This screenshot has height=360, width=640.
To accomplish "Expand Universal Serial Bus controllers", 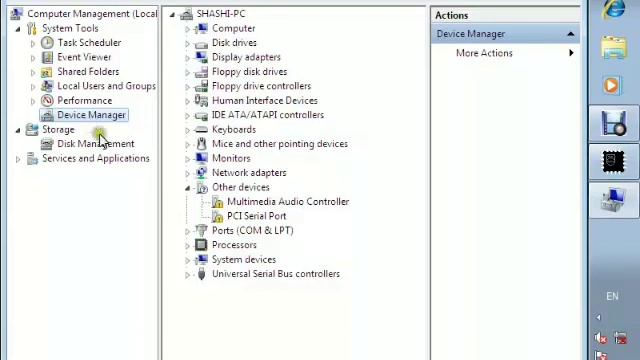I will pyautogui.click(x=187, y=275).
